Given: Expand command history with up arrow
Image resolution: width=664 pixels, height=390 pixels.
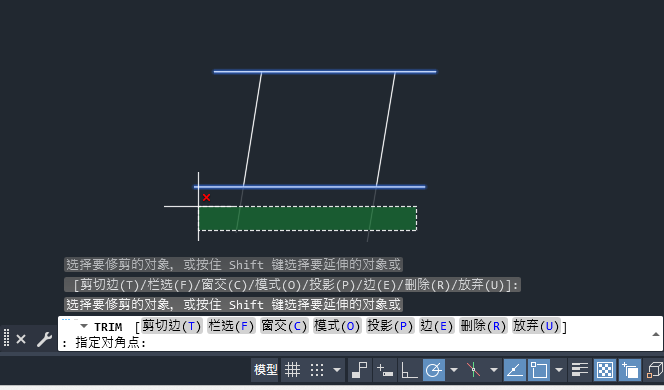Looking at the screenshot, I should coord(656,334).
